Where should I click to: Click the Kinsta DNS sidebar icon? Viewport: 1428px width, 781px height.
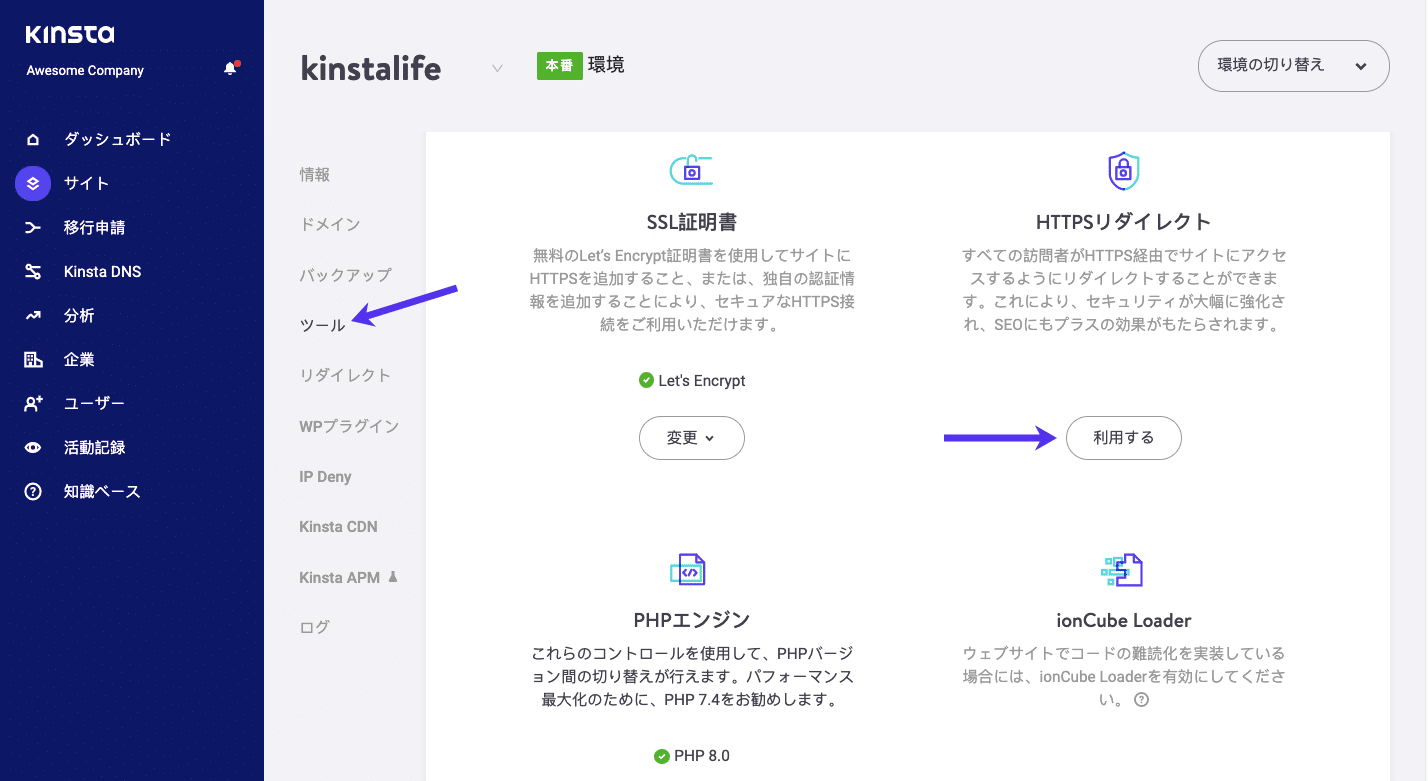pos(33,271)
